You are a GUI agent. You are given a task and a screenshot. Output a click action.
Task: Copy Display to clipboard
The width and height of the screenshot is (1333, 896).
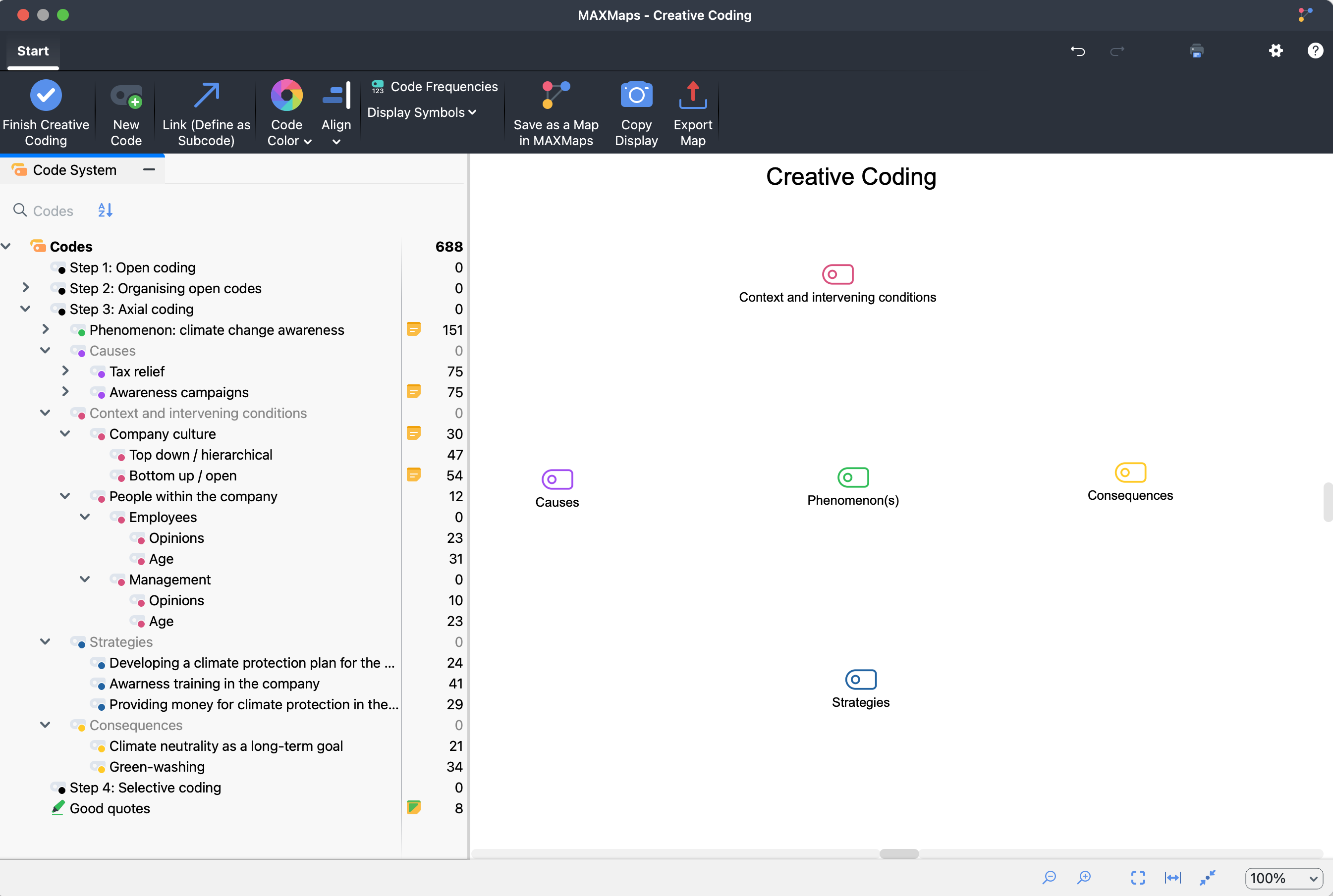coord(636,112)
